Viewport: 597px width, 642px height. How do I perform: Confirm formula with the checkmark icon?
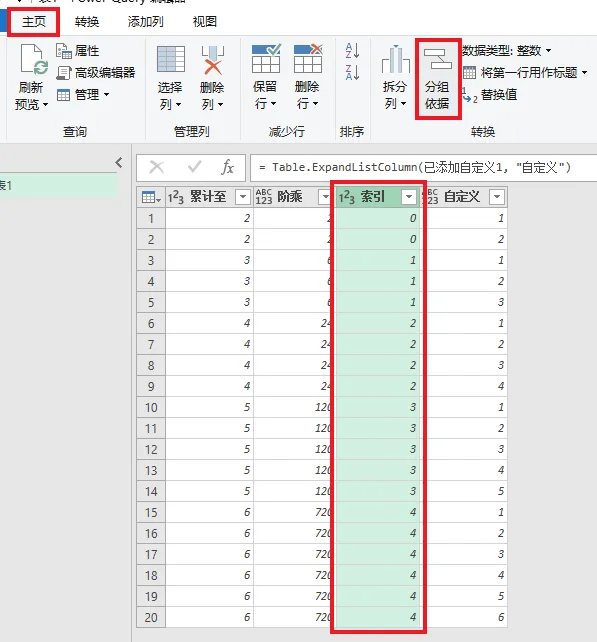click(194, 167)
